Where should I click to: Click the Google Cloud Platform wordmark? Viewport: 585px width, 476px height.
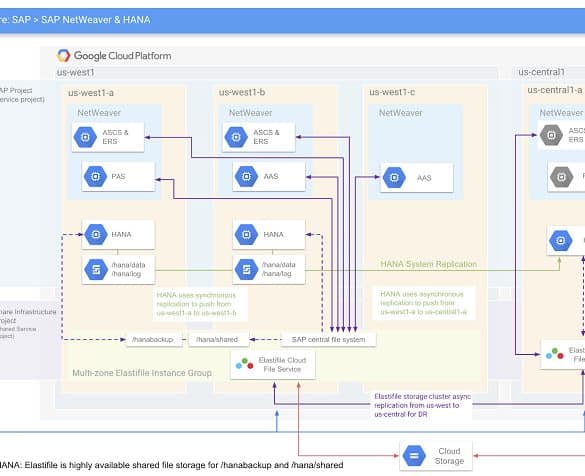tap(122, 56)
